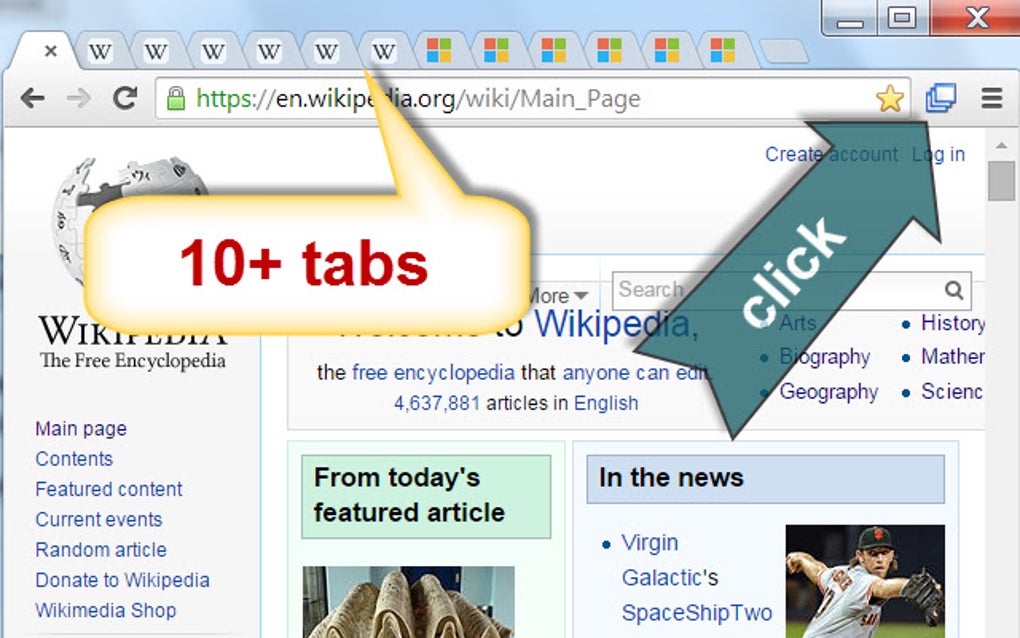
Task: Click the "Create account" link
Action: coord(832,154)
